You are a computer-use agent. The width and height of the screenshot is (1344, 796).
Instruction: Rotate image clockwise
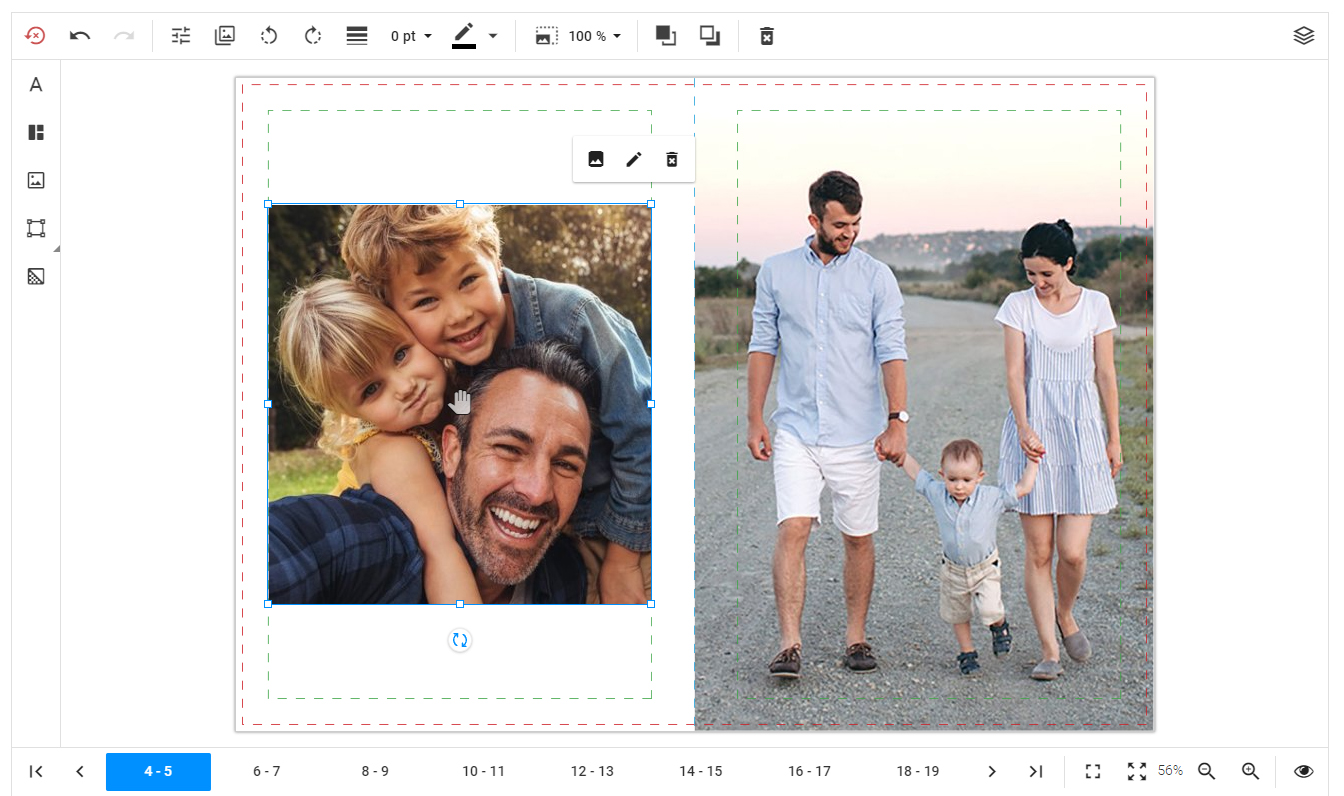(313, 36)
